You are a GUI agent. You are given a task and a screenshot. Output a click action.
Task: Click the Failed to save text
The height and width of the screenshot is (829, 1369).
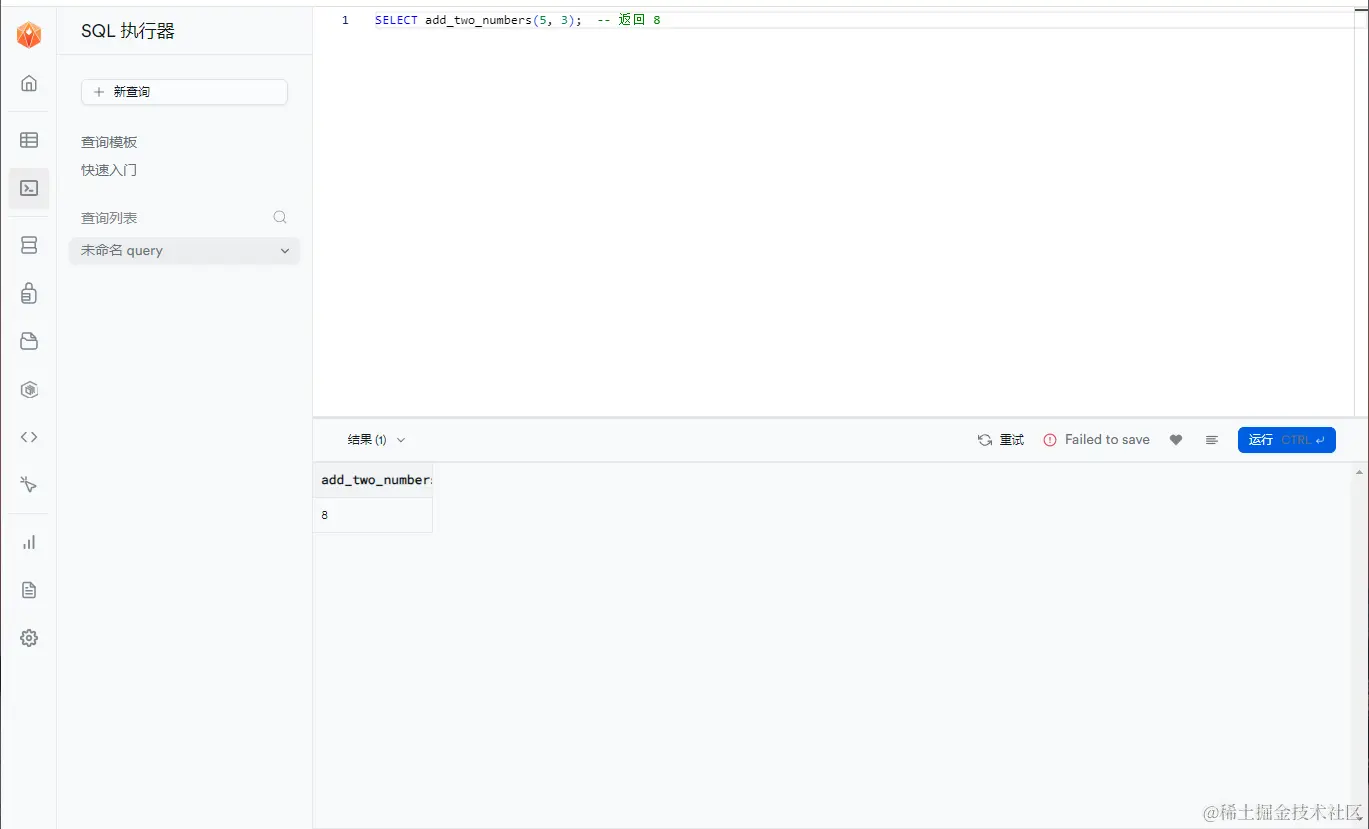tap(1107, 440)
